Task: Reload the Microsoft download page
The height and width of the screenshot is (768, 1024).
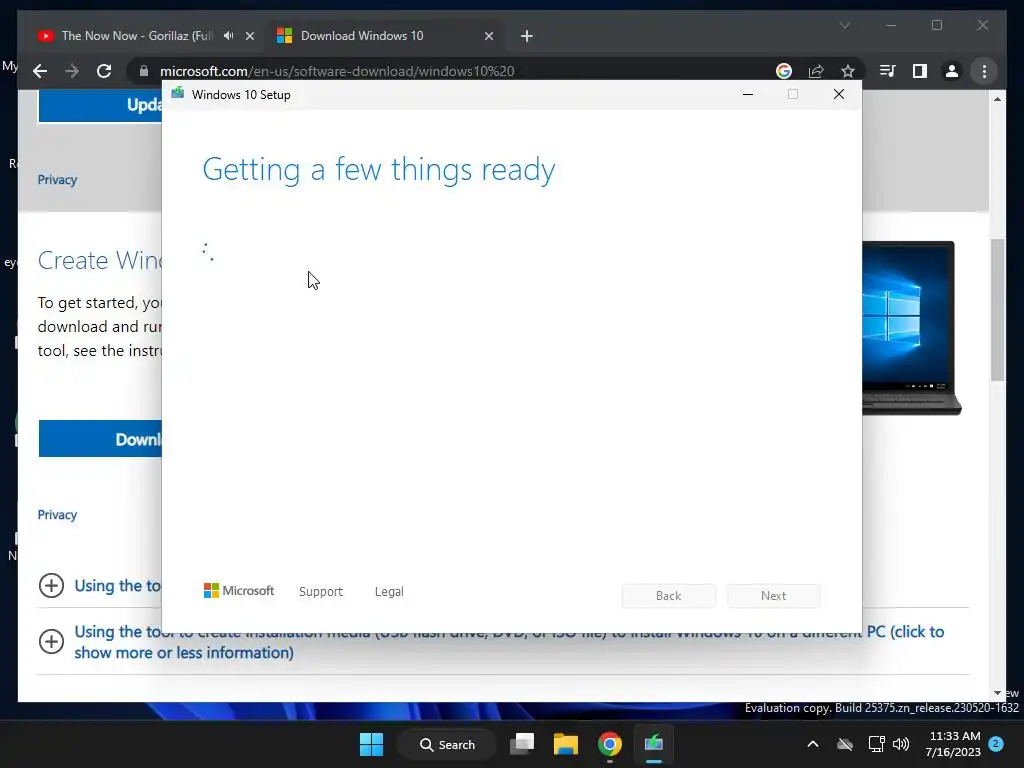Action: [x=104, y=71]
